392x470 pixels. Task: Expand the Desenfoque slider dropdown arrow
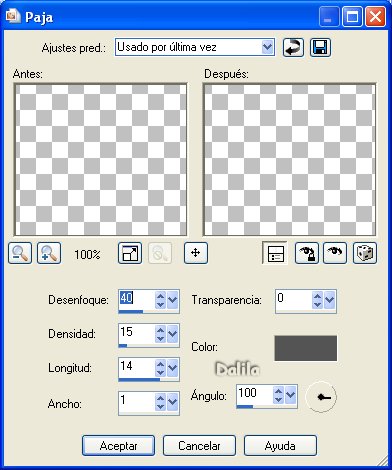coord(172,300)
